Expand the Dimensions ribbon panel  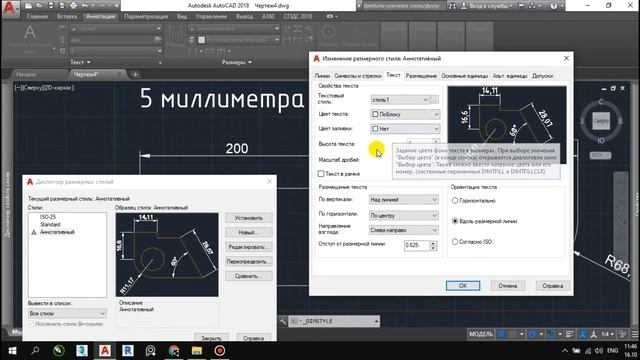tap(237, 62)
